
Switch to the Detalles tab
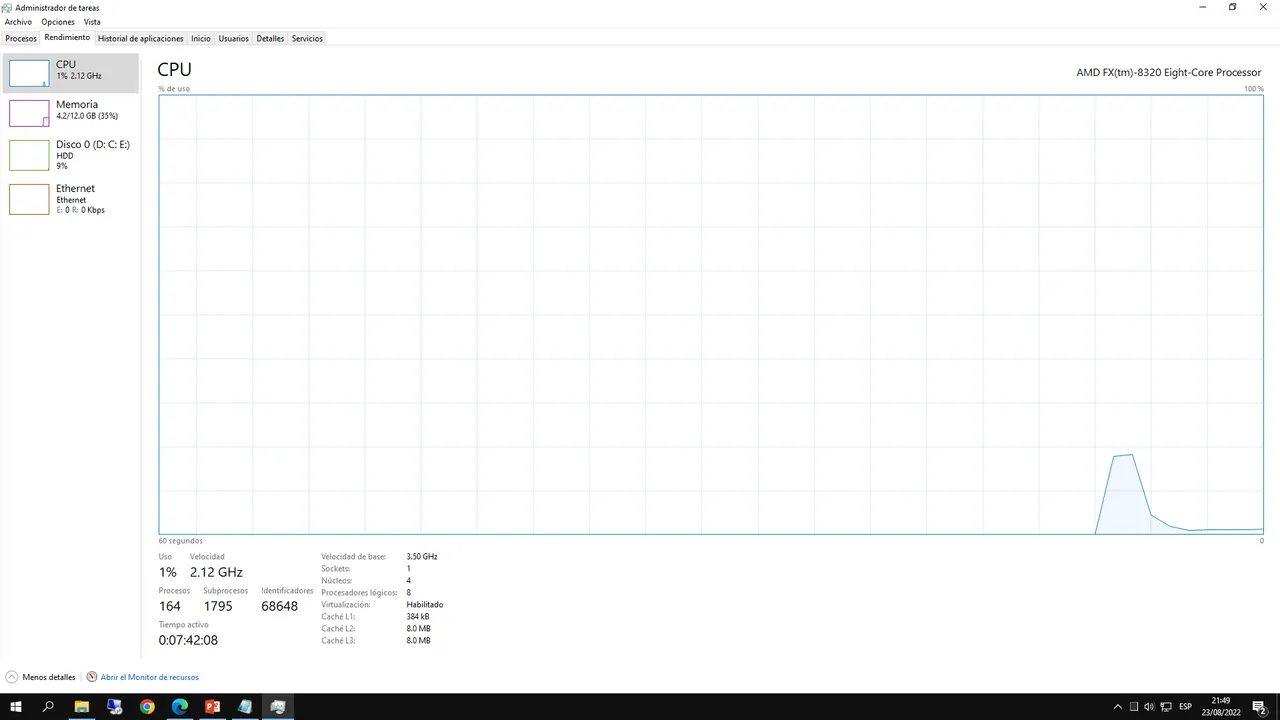(270, 38)
